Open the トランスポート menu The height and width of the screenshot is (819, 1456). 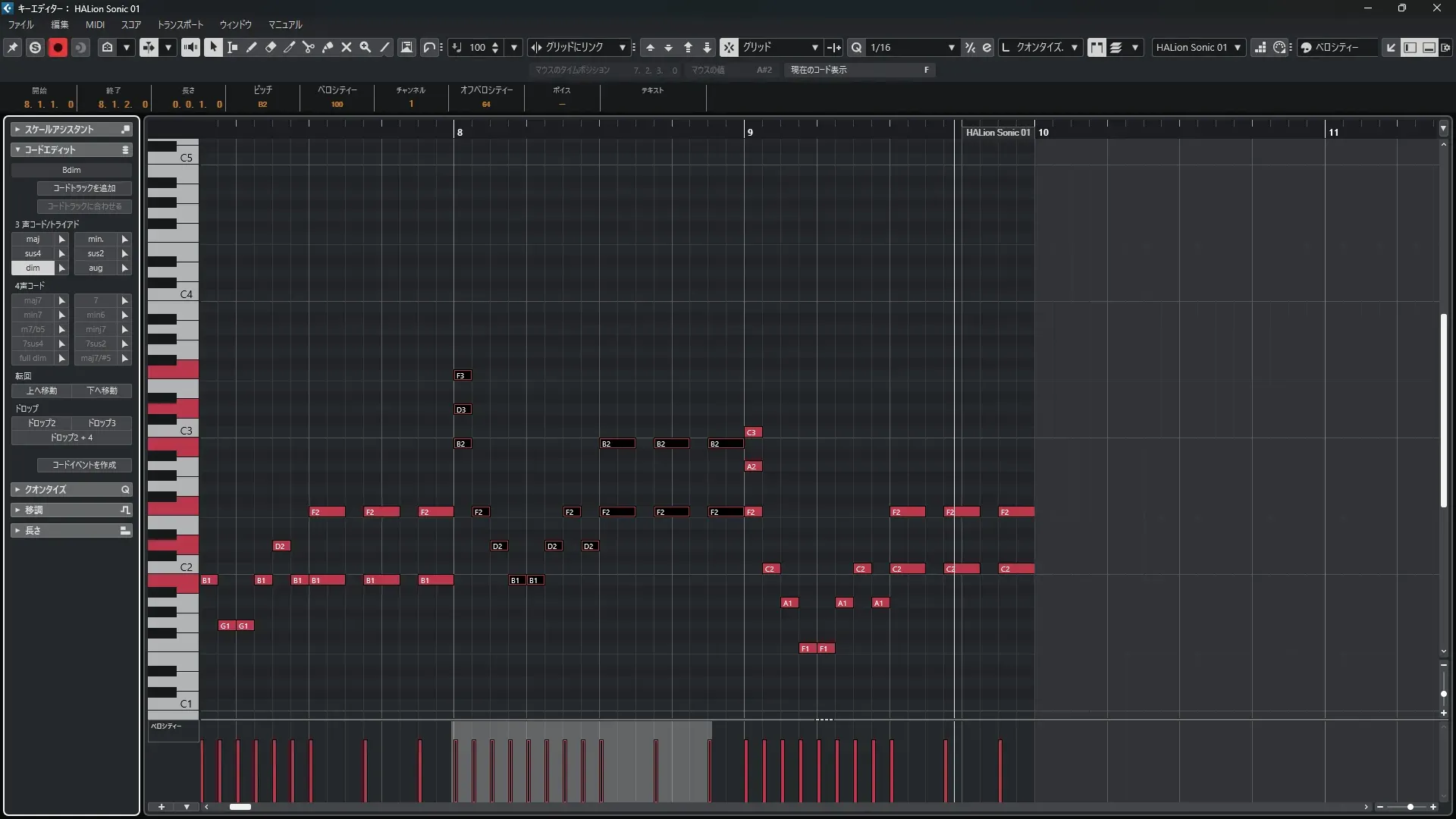[x=180, y=24]
